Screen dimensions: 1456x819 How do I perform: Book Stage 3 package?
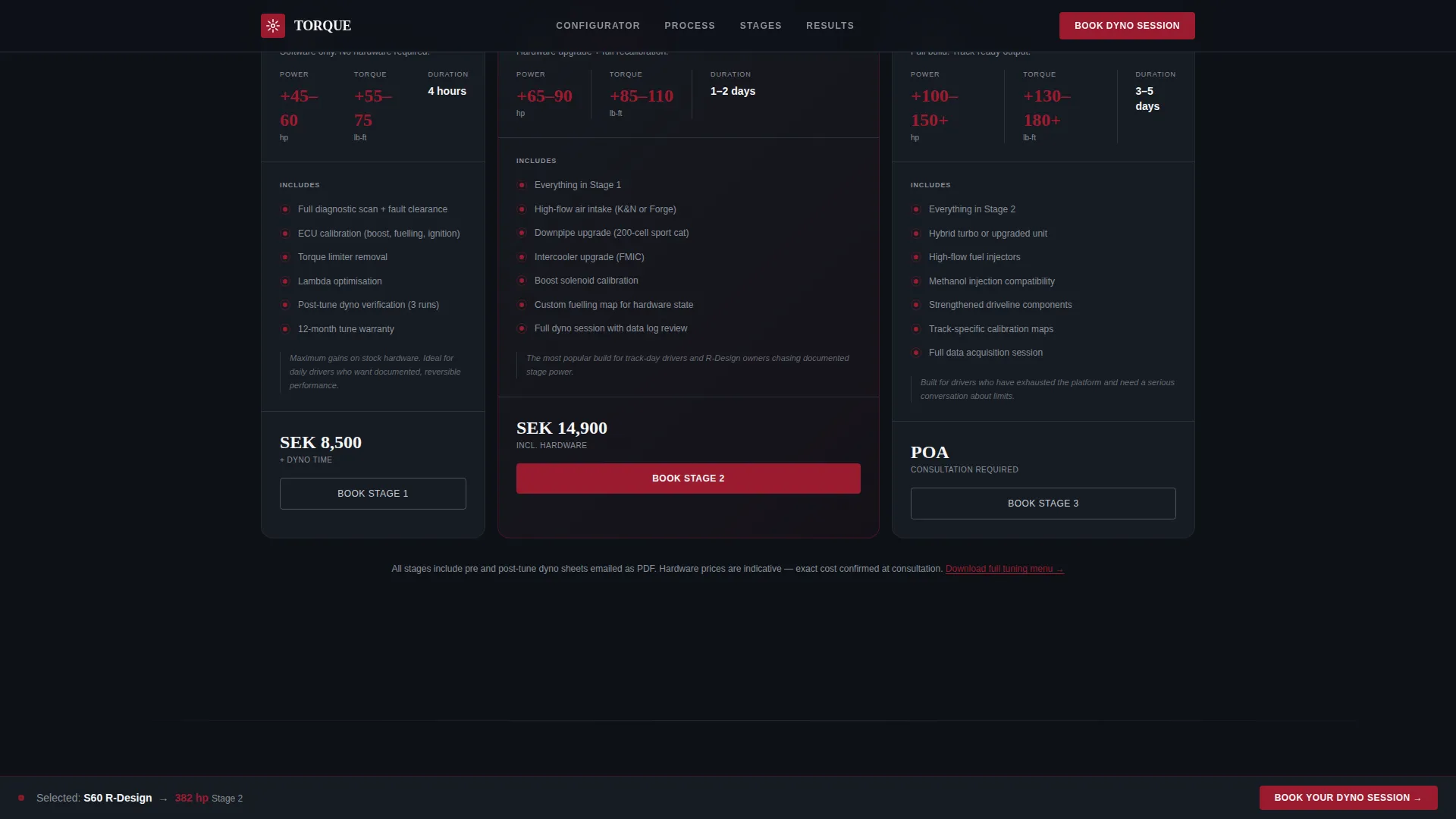coord(1043,504)
